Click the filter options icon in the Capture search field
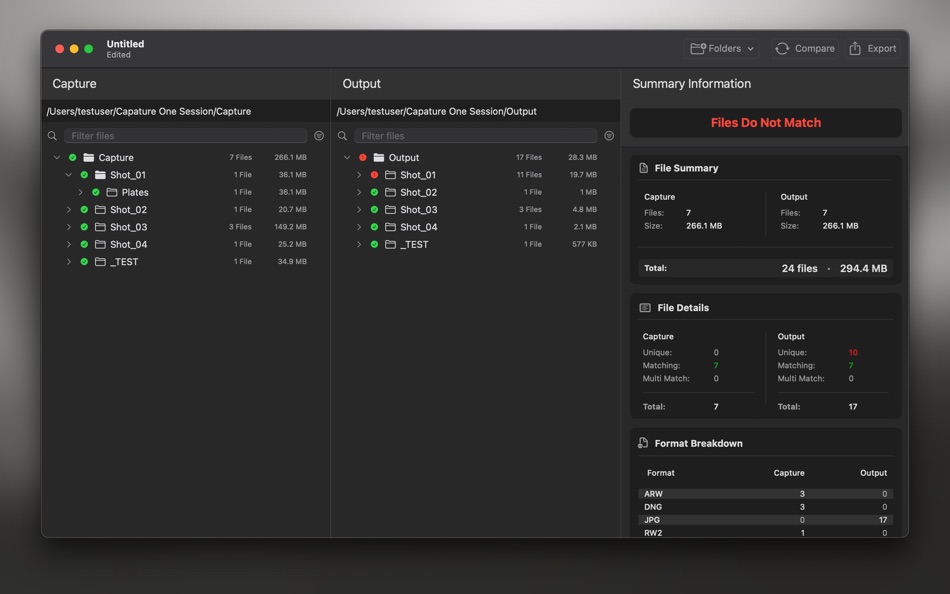 pos(318,134)
